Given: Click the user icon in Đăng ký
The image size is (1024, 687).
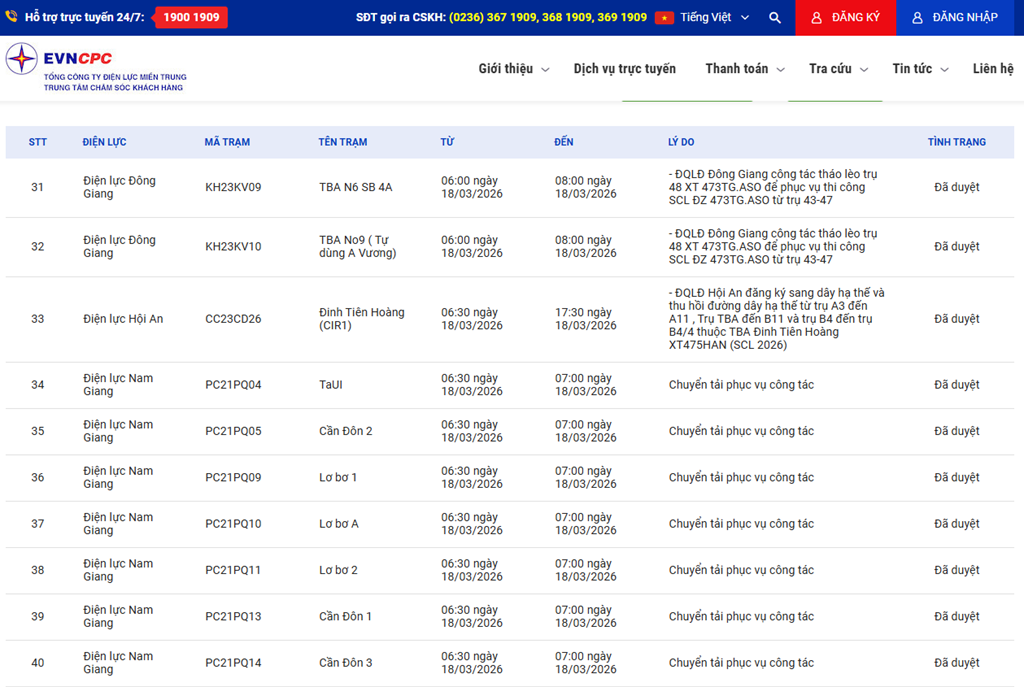Looking at the screenshot, I should pyautogui.click(x=816, y=18).
